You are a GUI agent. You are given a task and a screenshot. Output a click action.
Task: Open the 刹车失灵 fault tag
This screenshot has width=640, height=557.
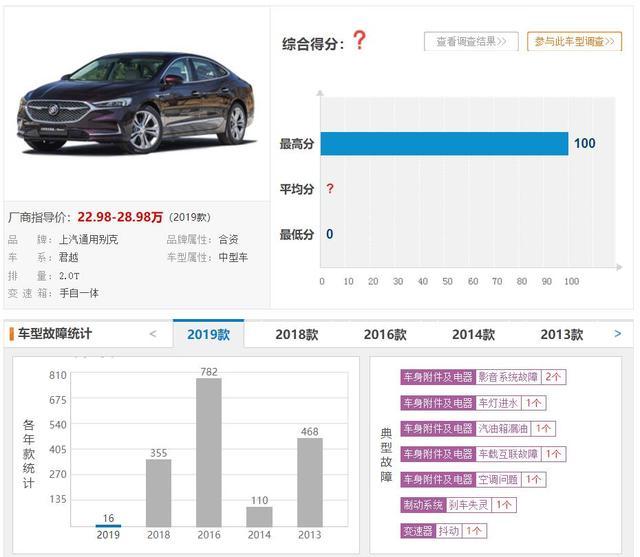(468, 505)
